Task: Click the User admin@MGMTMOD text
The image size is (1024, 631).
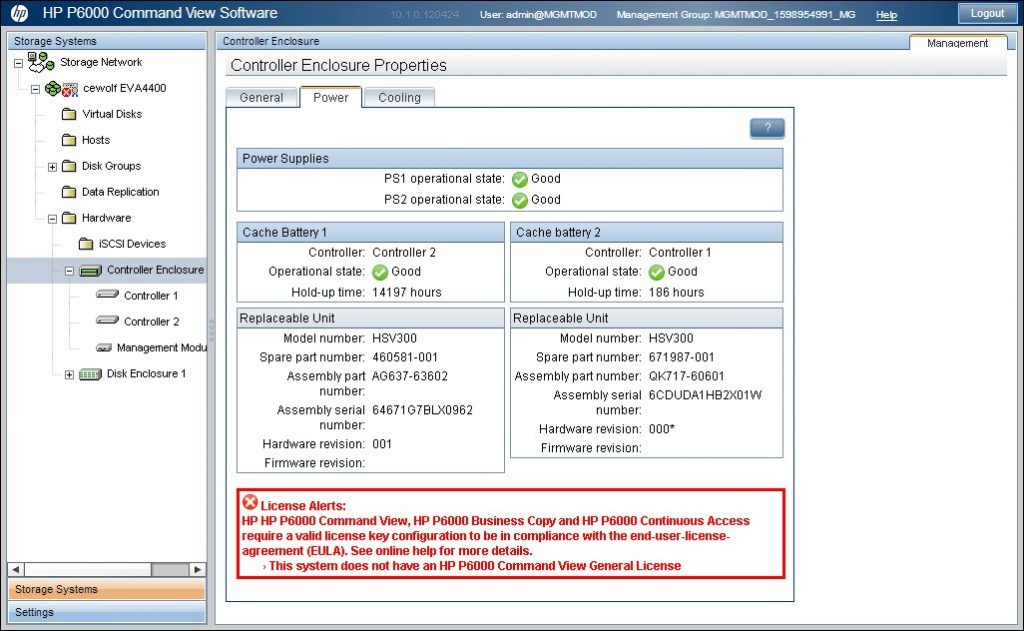Action: coord(538,14)
